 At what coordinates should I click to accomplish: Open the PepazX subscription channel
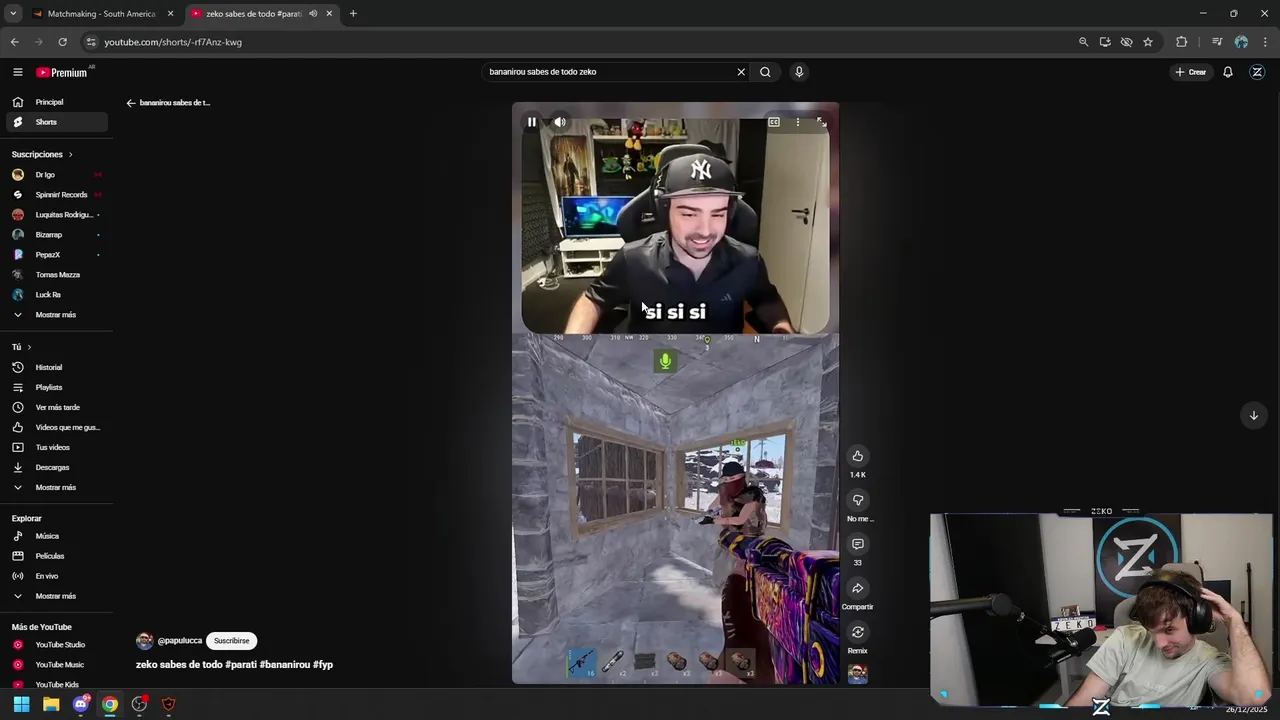(x=56, y=255)
